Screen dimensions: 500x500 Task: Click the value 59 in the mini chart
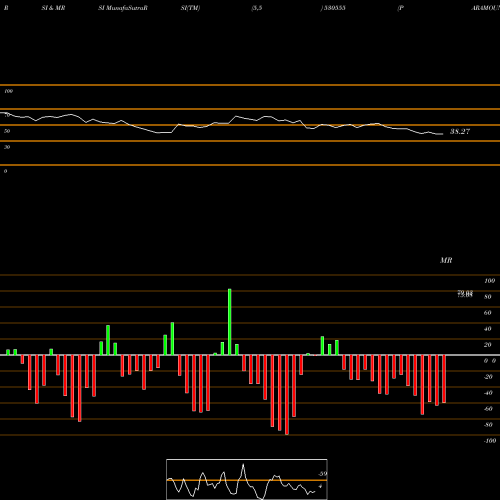(x=322, y=474)
